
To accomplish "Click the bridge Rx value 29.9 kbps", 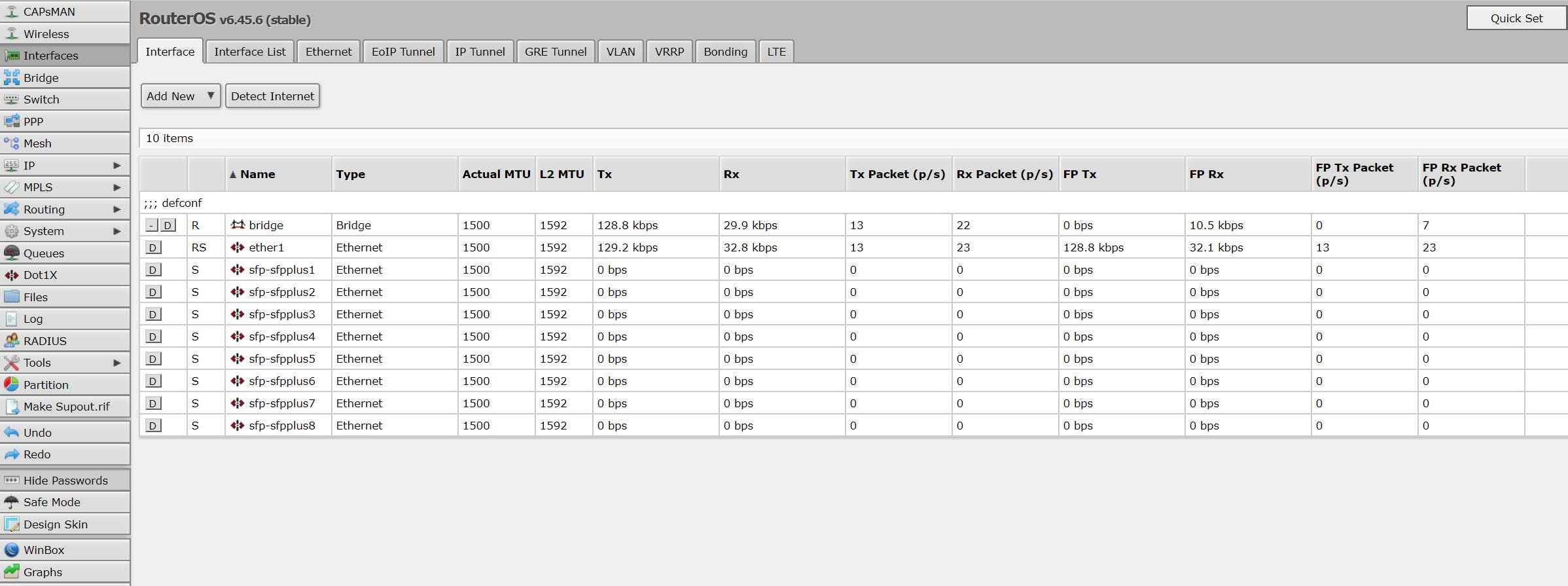I will click(x=750, y=225).
